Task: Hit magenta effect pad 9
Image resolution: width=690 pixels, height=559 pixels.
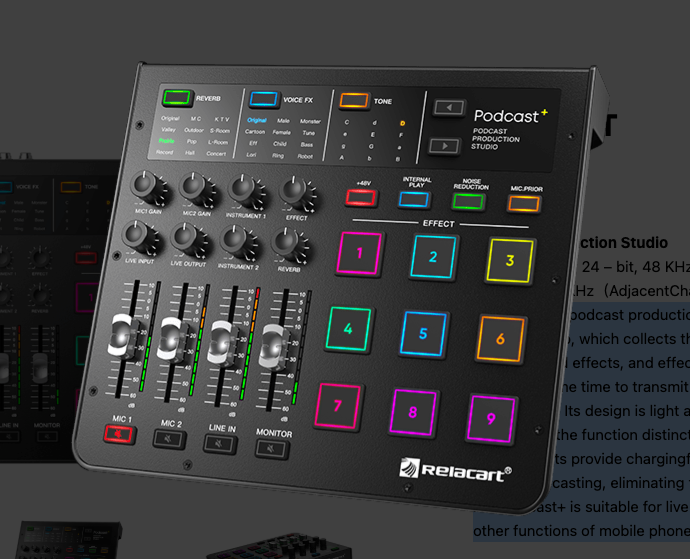Action: [x=491, y=419]
